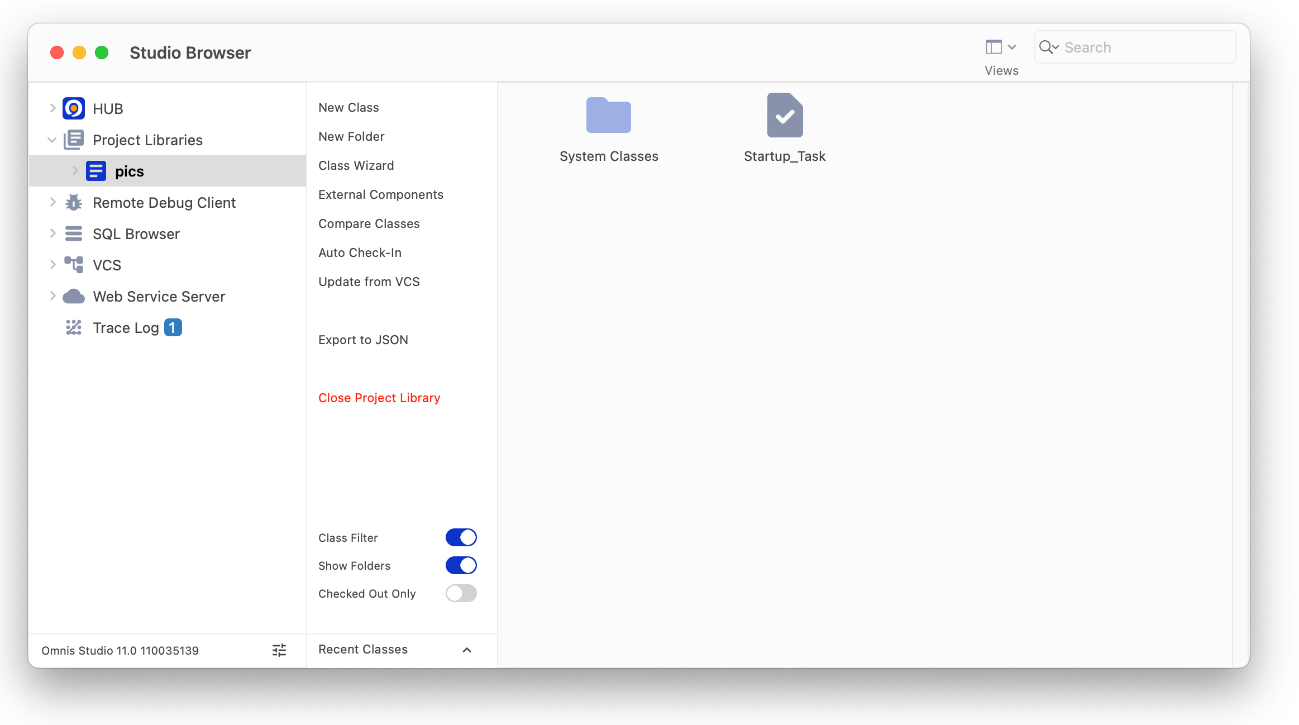This screenshot has height=725, width=1299.
Task: Expand the pics library node
Action: tap(75, 171)
